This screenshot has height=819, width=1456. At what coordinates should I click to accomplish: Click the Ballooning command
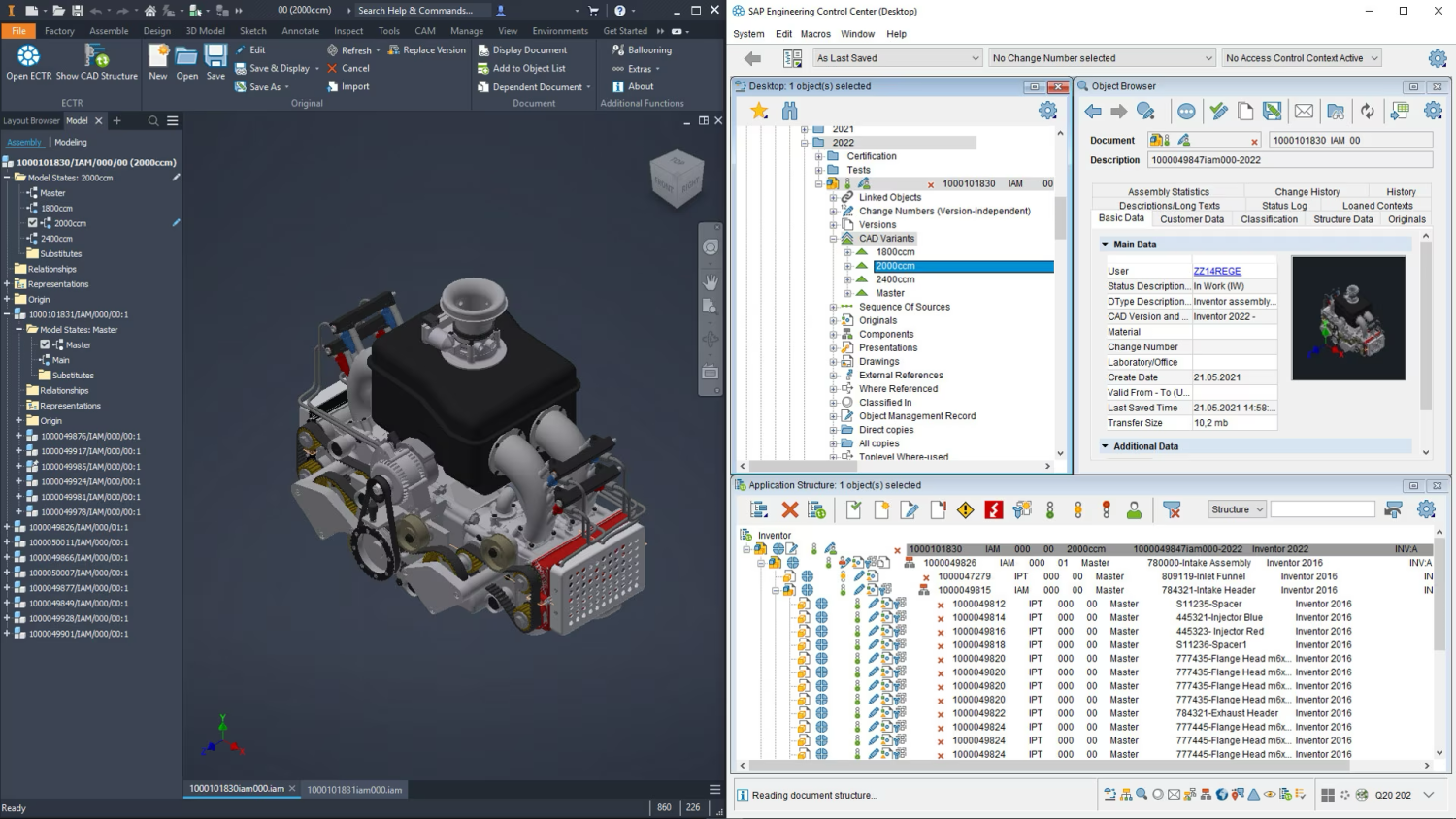tap(642, 49)
